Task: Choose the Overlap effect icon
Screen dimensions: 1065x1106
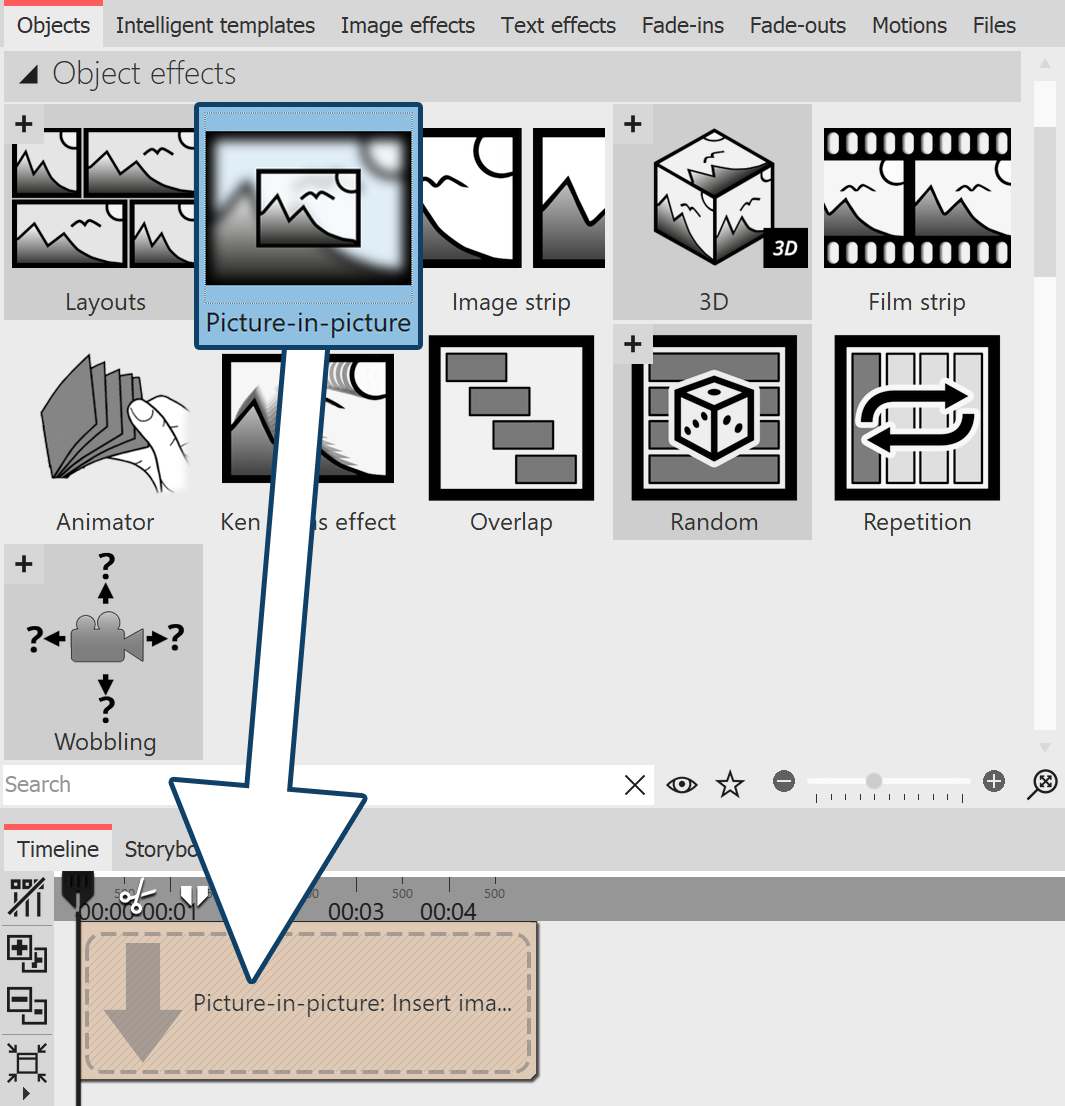Action: (x=511, y=420)
